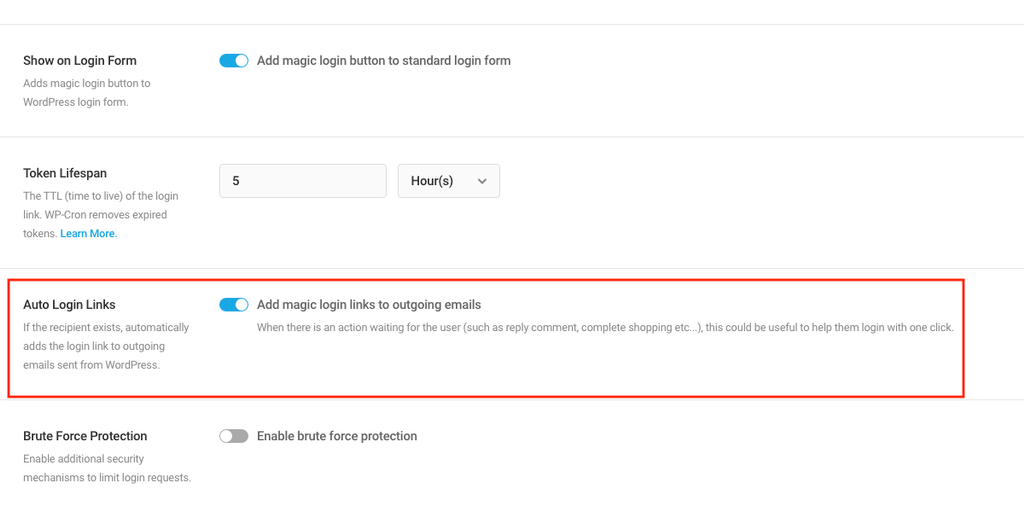Viewport: 1024px width, 512px height.
Task: Open the Learn More link
Action: pos(89,233)
